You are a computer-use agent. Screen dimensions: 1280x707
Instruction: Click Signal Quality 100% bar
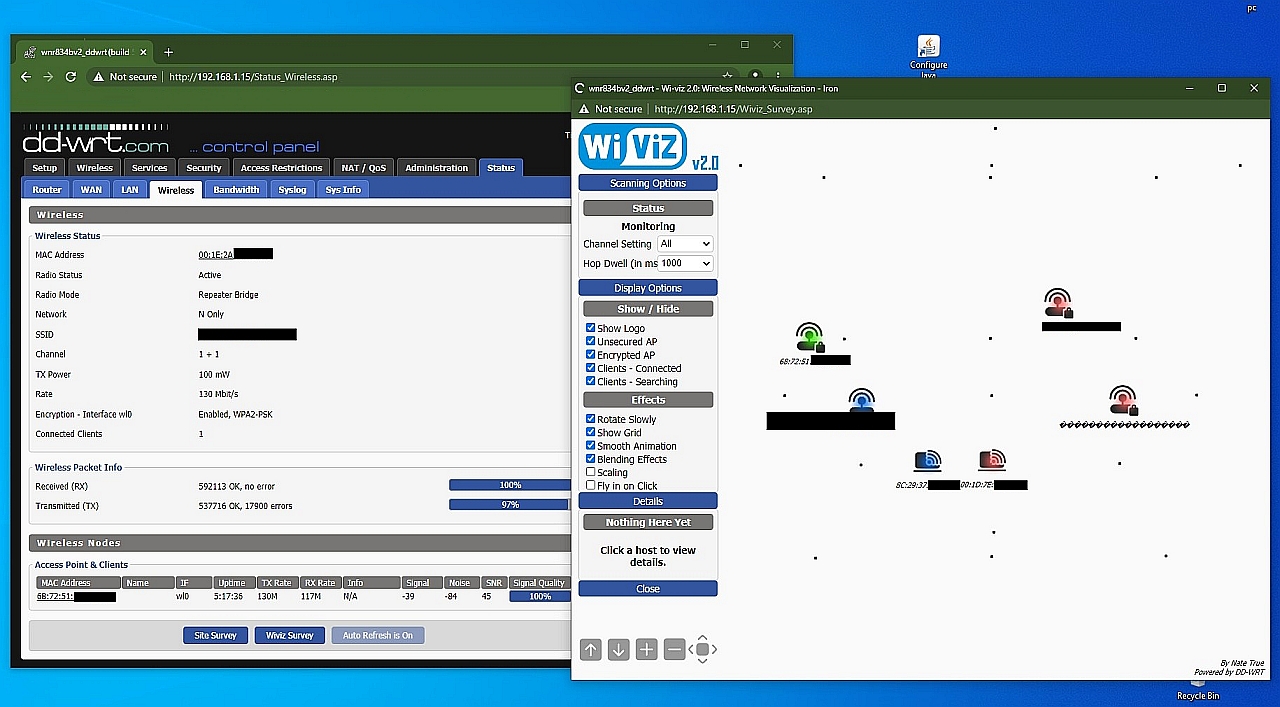pyautogui.click(x=540, y=597)
